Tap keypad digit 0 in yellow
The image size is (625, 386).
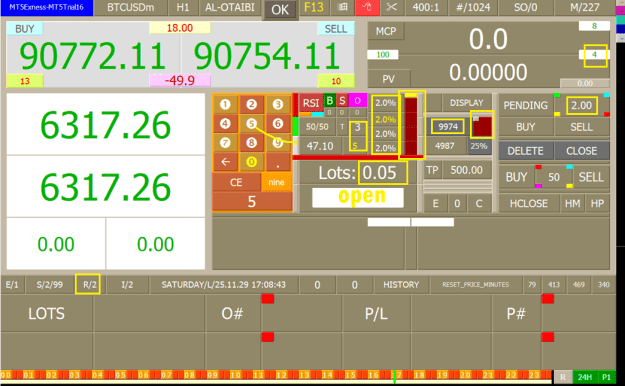coord(252,162)
